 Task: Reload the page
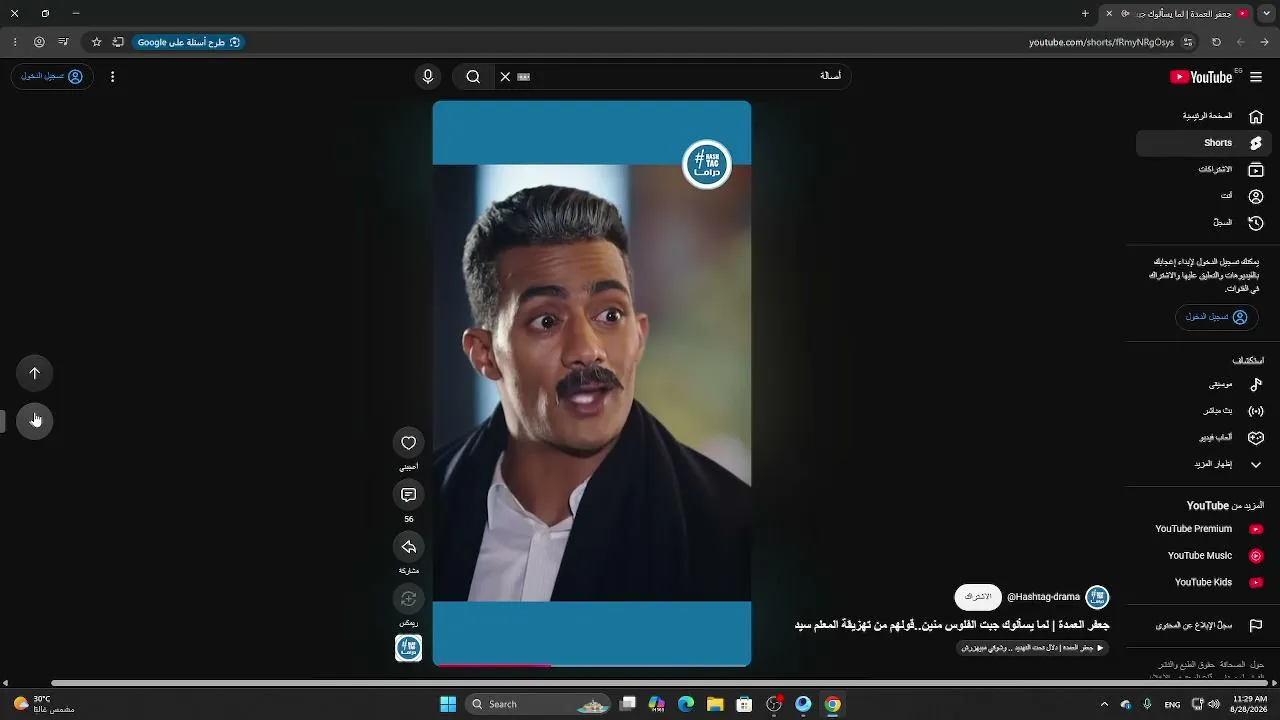pyautogui.click(x=1216, y=42)
